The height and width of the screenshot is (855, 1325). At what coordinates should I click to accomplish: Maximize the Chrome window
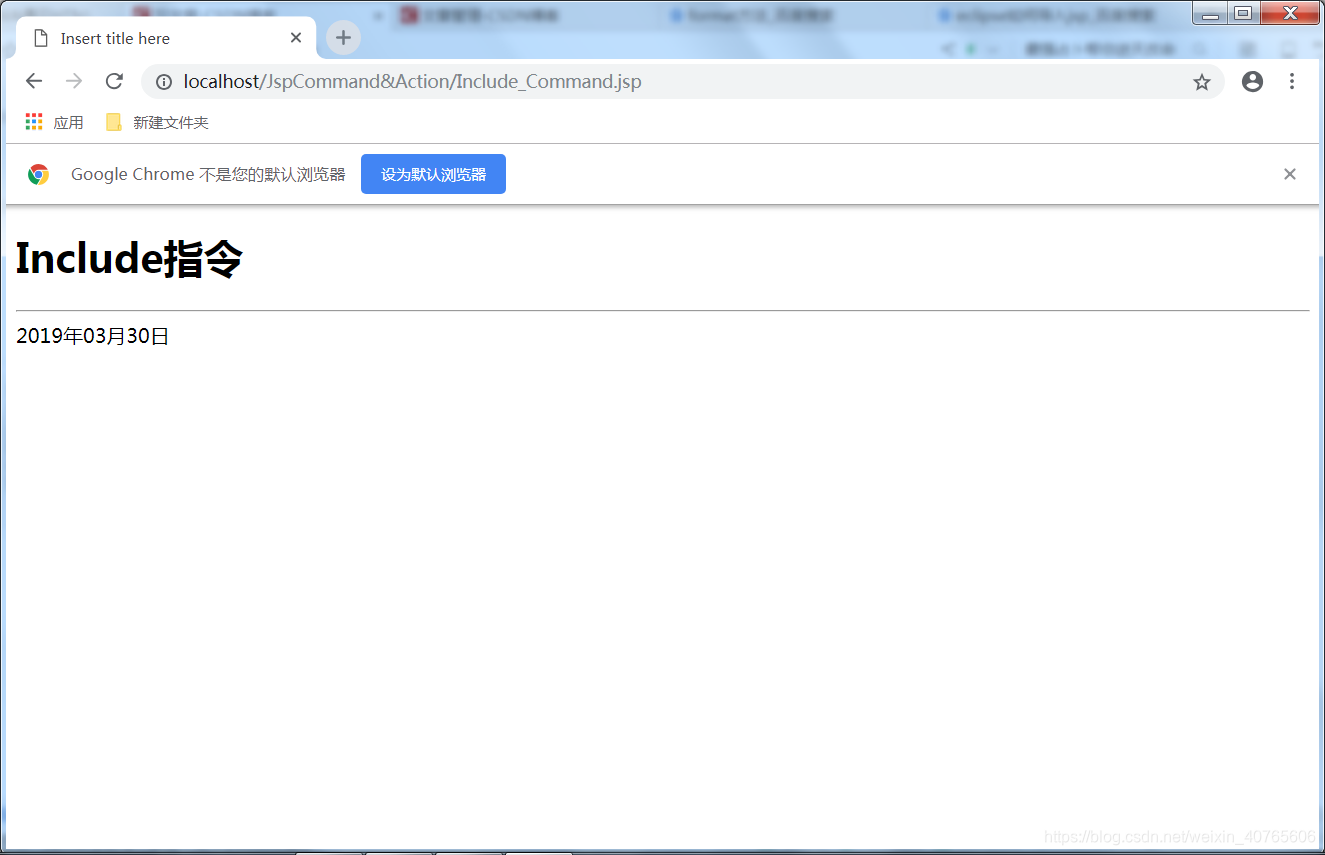coord(1243,13)
